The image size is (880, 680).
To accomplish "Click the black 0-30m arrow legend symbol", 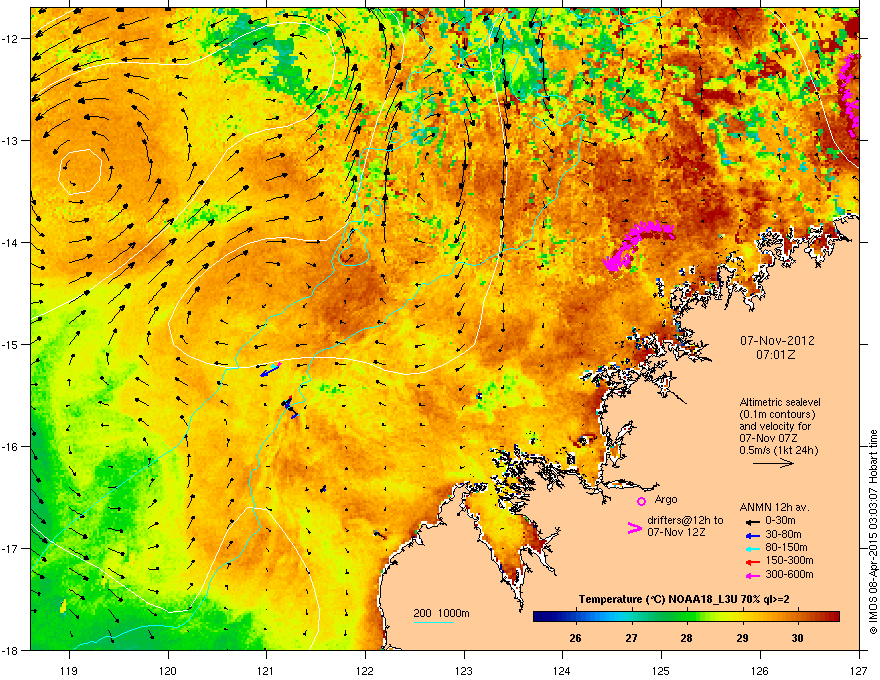I will click(753, 522).
